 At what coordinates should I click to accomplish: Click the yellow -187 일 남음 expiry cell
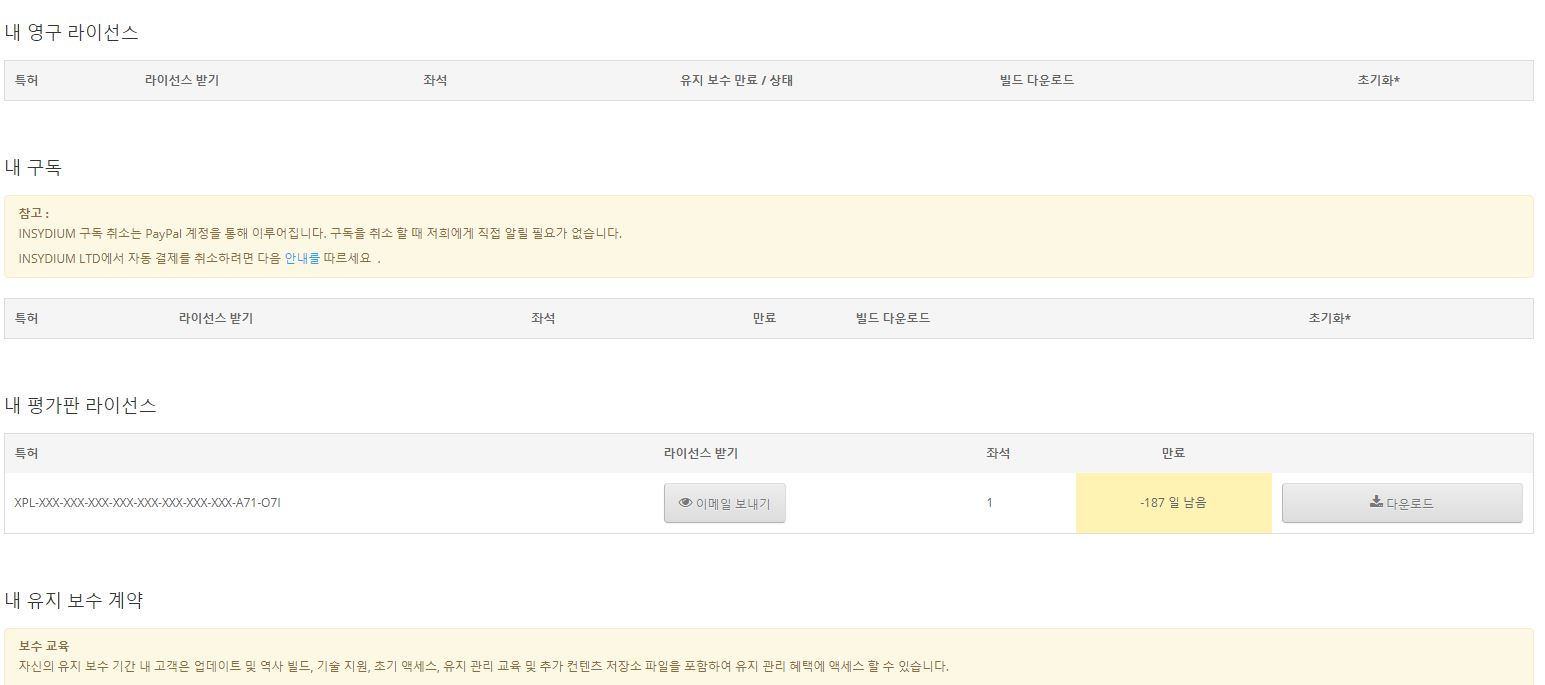[x=1173, y=503]
